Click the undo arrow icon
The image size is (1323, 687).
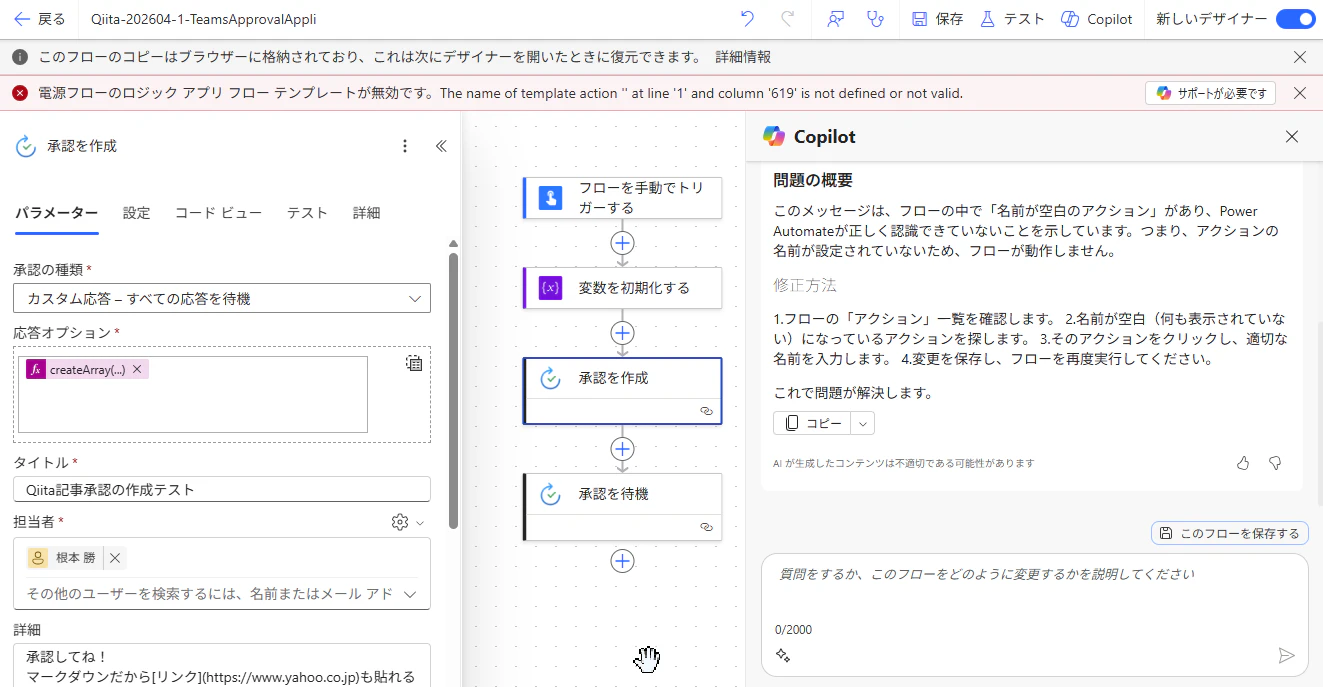coord(748,19)
